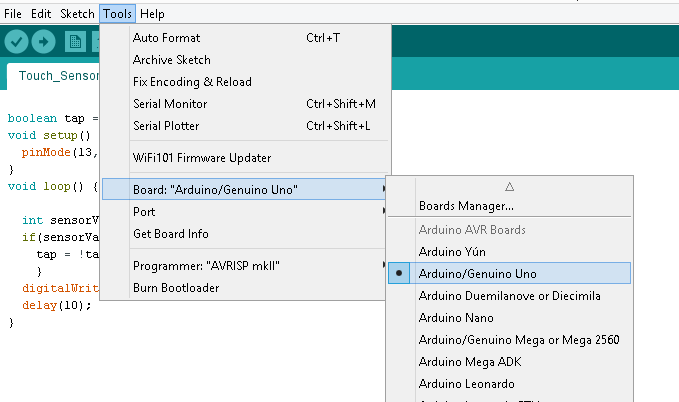
Task: Click the 'int sensorV' code line
Action: pyautogui.click(x=61, y=220)
